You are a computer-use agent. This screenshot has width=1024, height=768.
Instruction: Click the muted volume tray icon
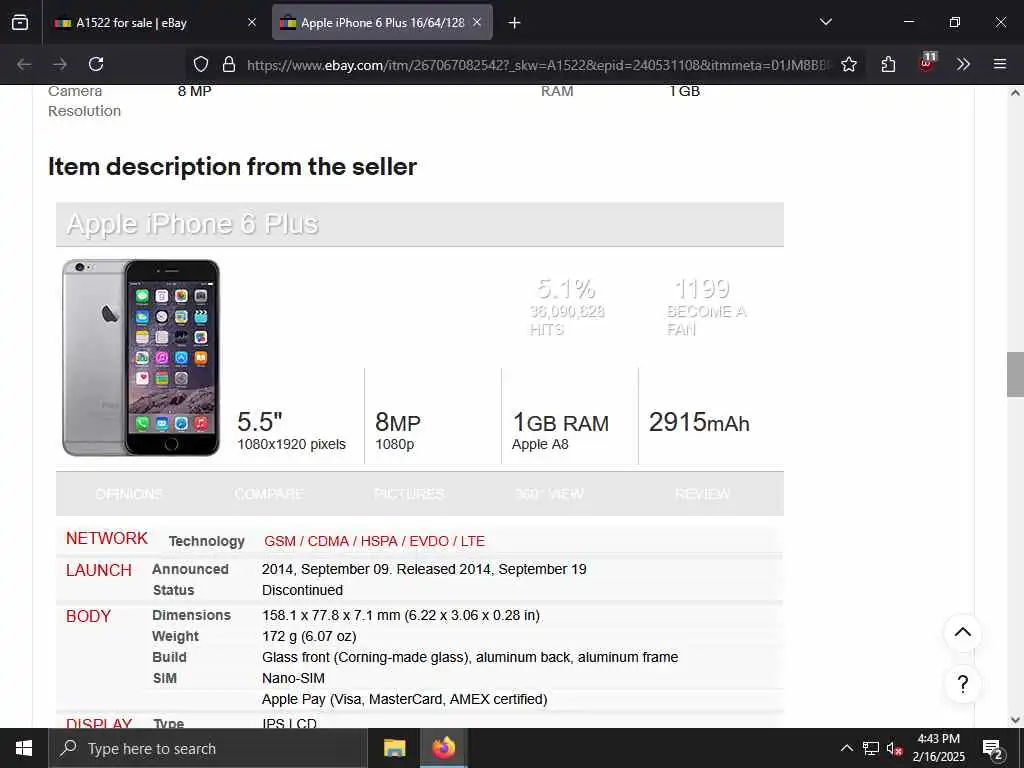[895, 748]
